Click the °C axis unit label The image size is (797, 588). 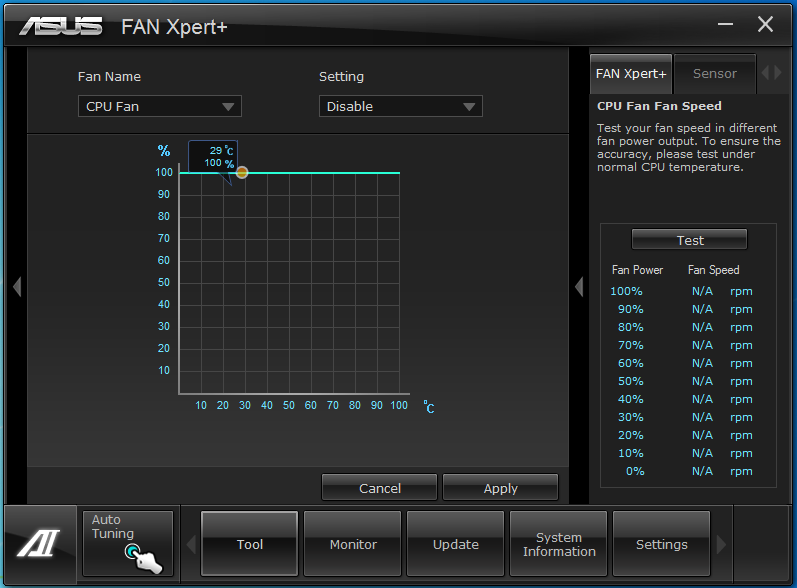click(429, 407)
